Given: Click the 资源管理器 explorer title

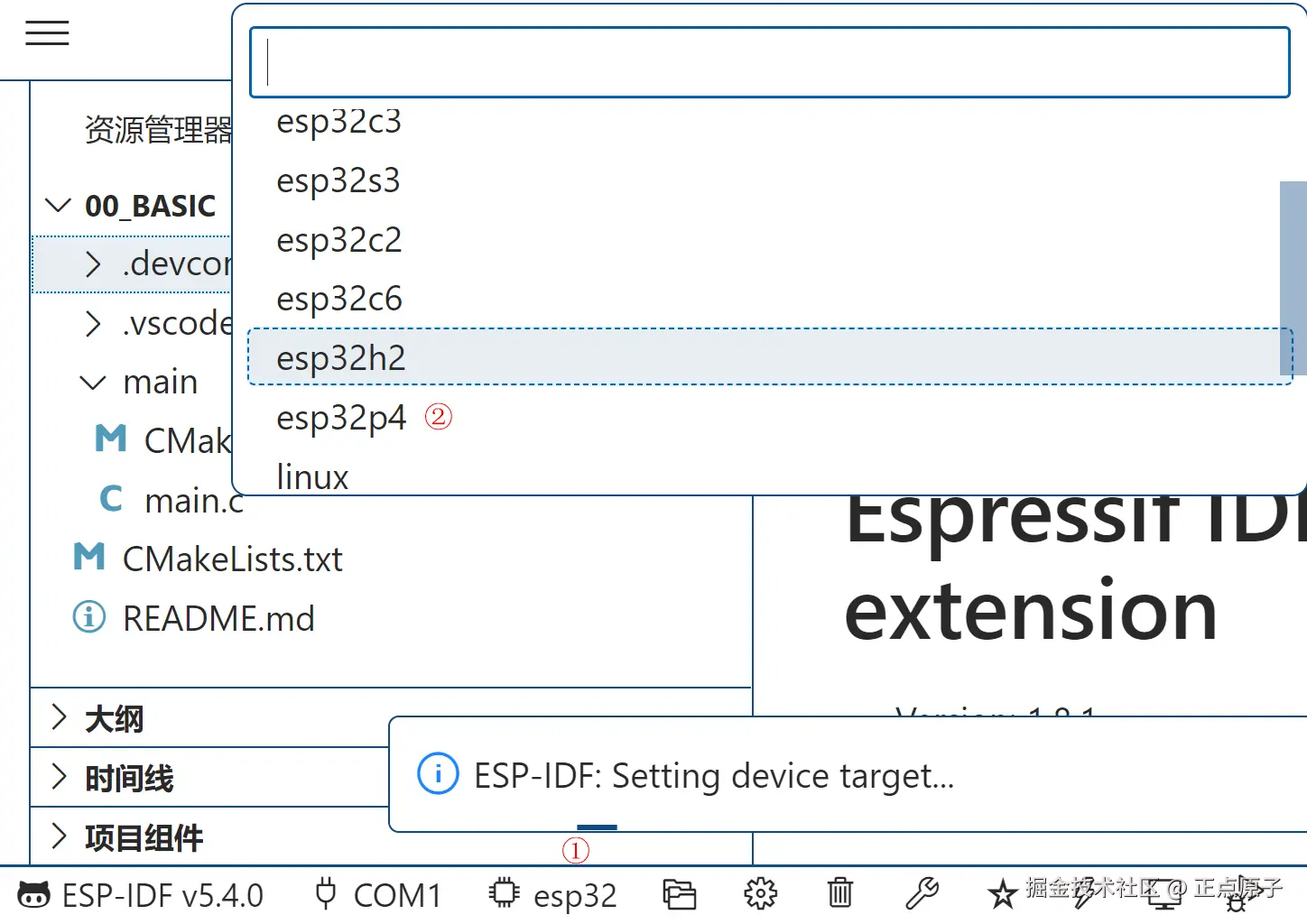Looking at the screenshot, I should [159, 130].
